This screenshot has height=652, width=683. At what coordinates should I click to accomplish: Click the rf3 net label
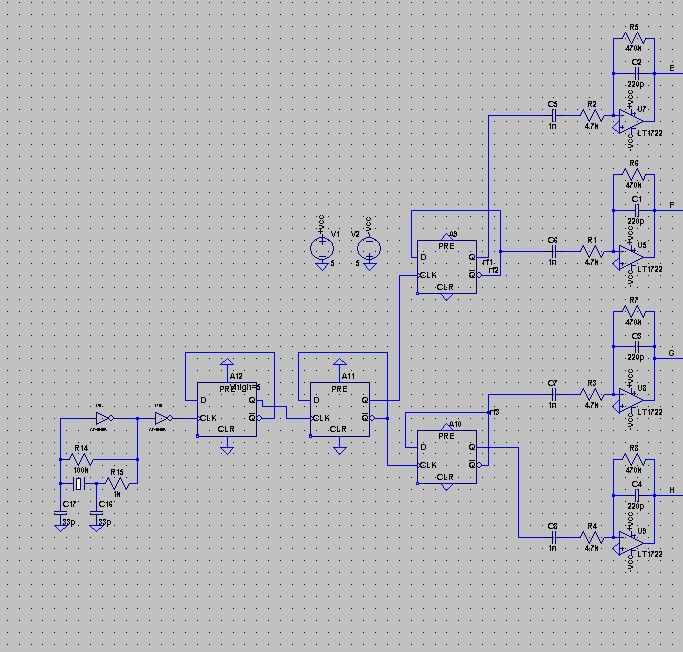494,412
